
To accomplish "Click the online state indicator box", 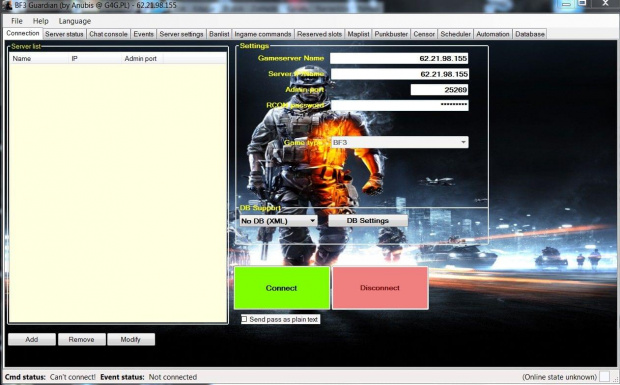I will tap(604, 377).
